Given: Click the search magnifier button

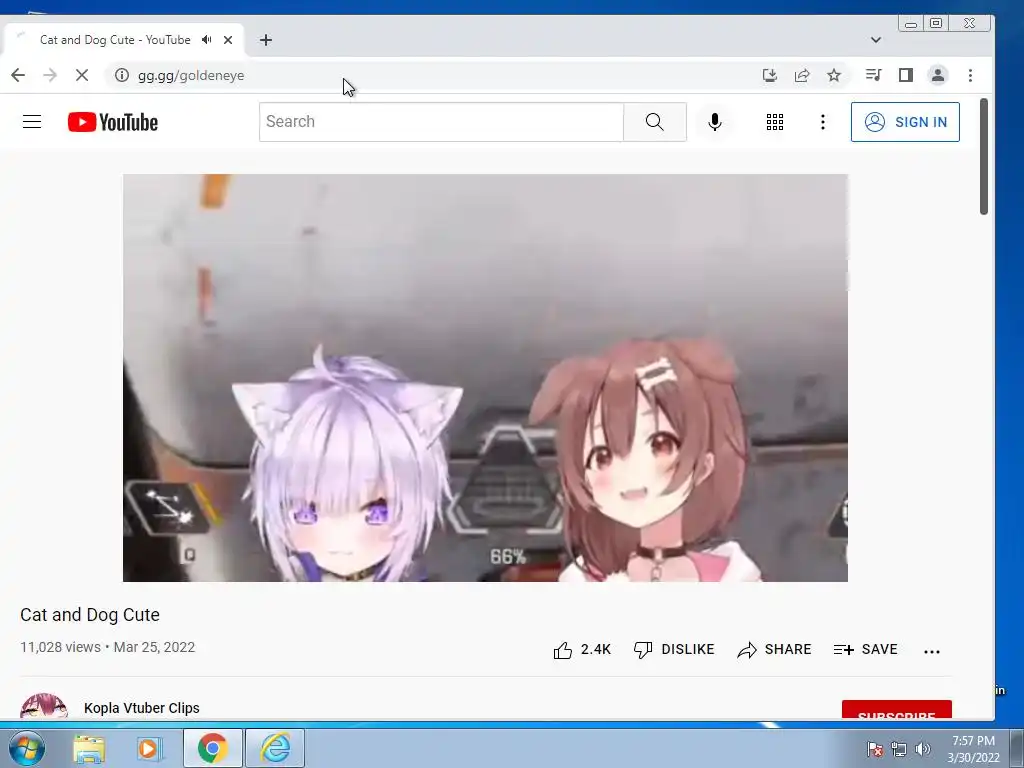Looking at the screenshot, I should (654, 122).
